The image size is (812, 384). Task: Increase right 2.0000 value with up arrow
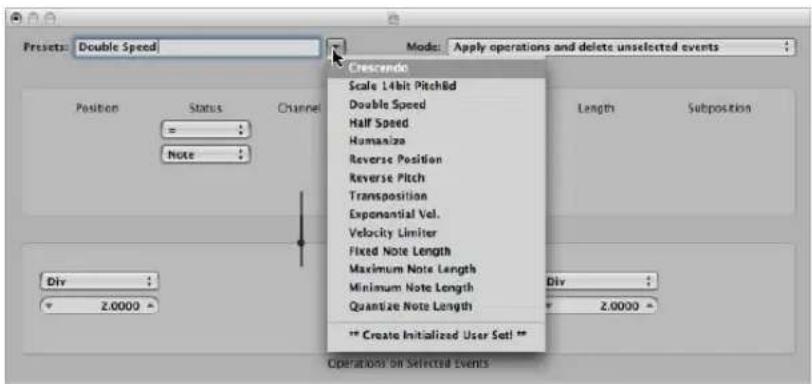(x=648, y=306)
